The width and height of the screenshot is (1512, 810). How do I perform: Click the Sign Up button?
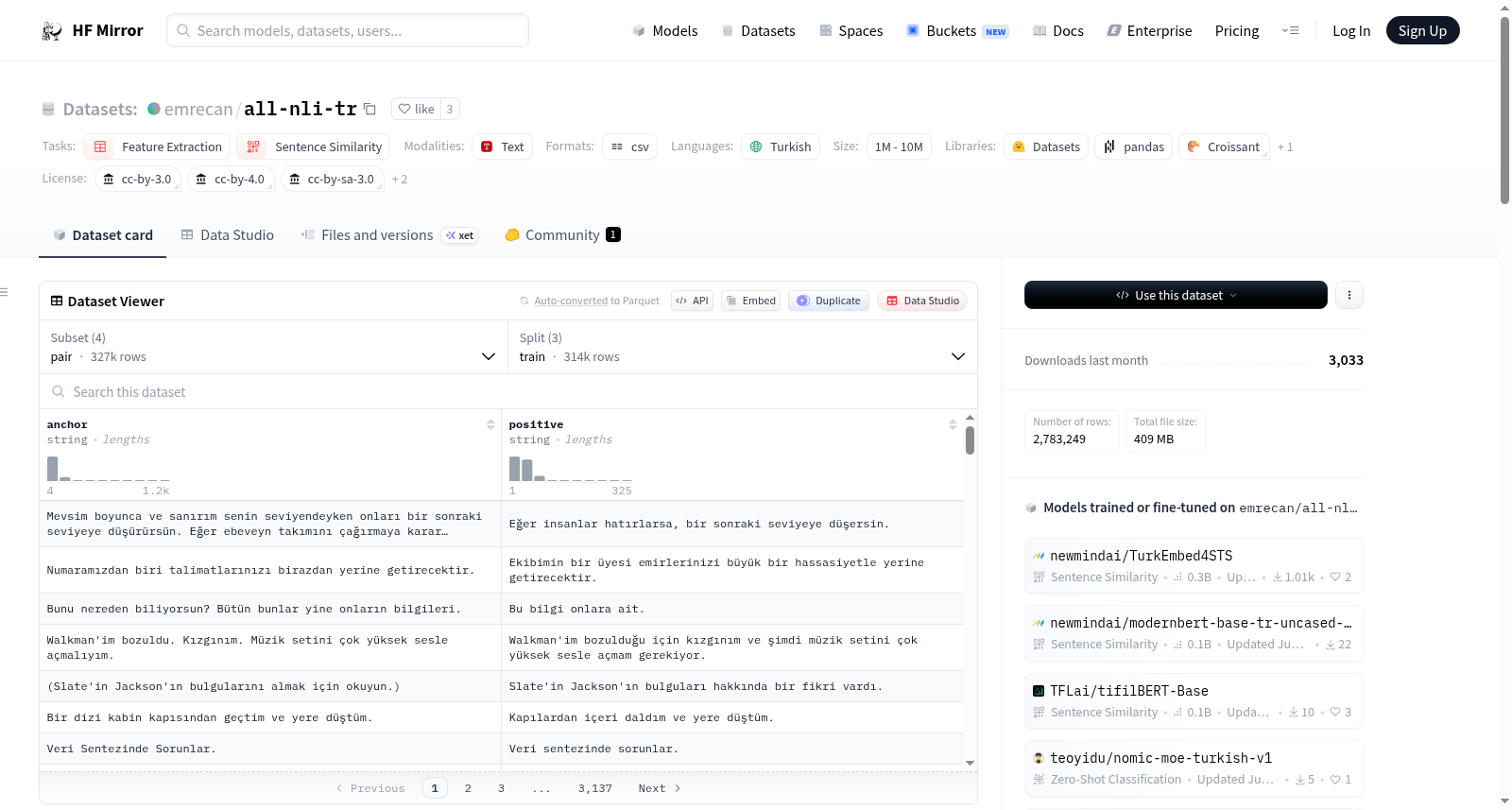pos(1422,30)
